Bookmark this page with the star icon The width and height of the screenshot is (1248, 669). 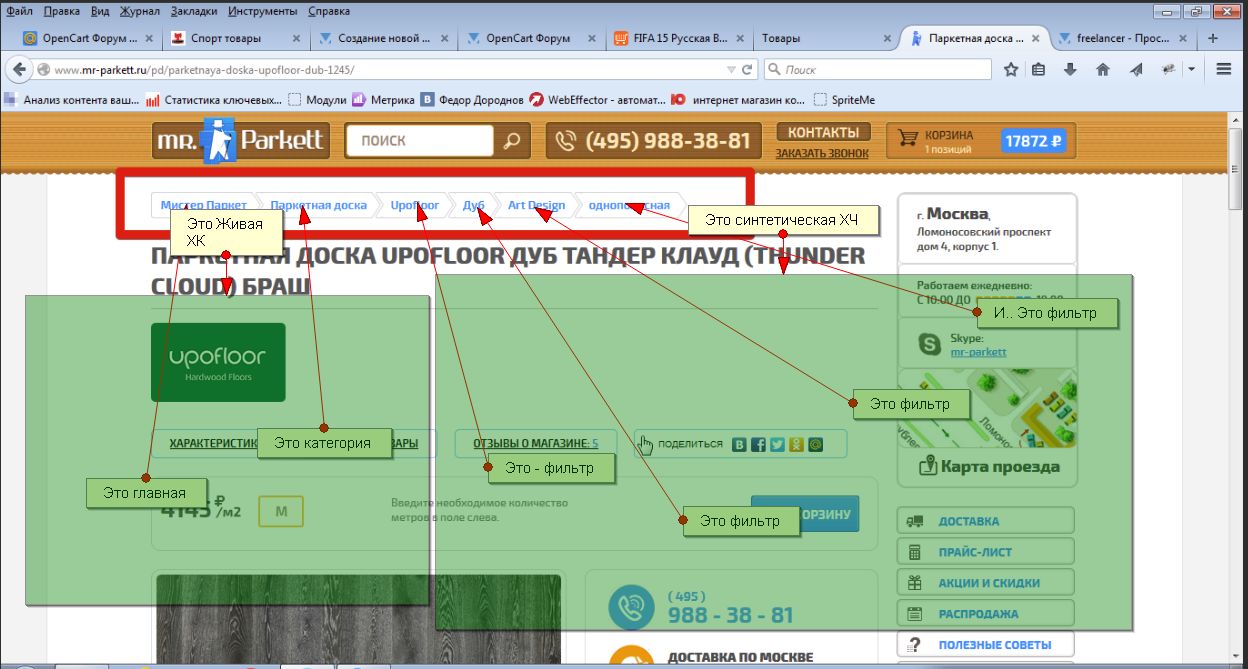[1011, 70]
